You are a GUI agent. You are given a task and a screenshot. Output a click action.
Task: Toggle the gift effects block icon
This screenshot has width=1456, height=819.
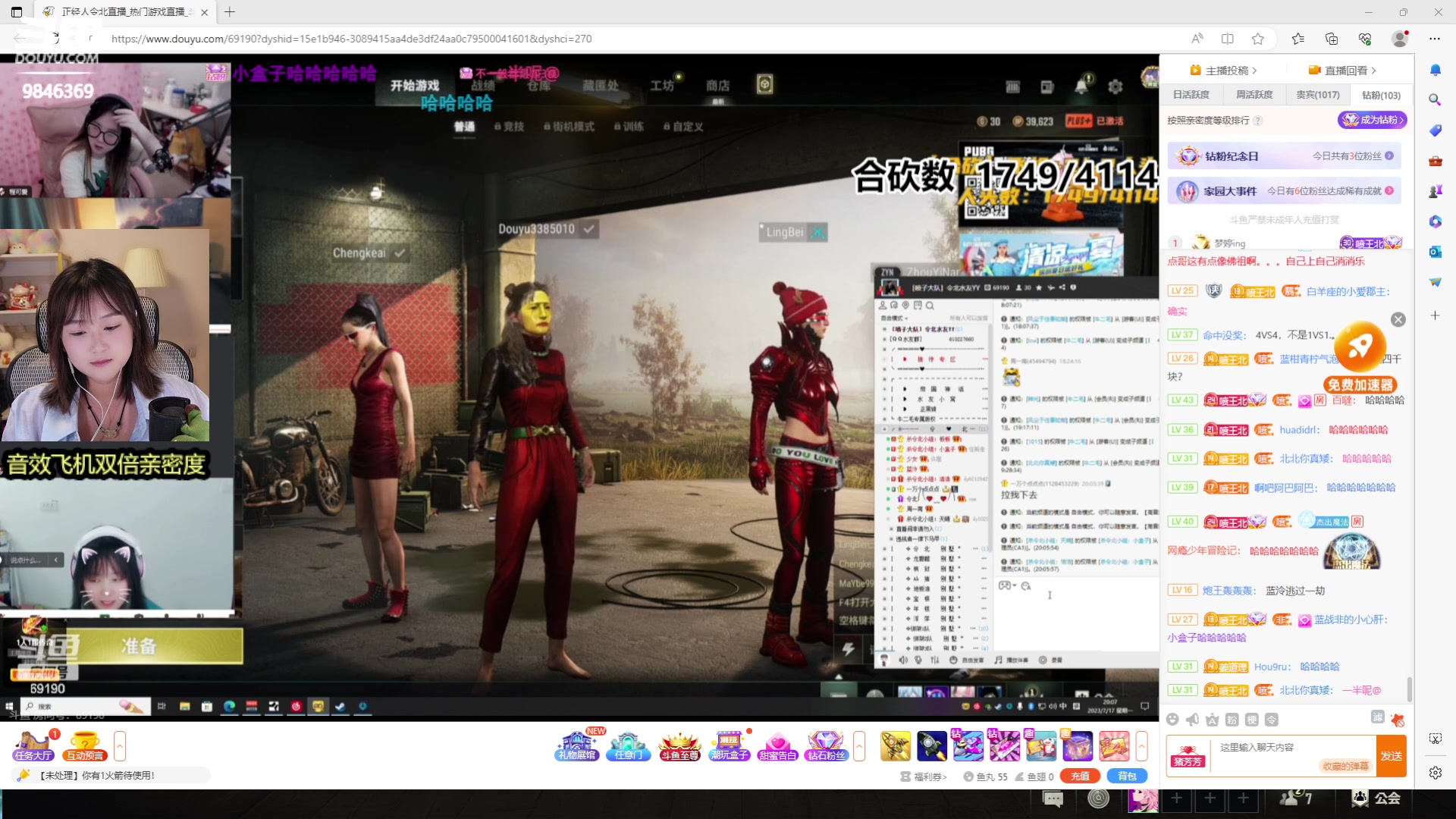click(1397, 720)
